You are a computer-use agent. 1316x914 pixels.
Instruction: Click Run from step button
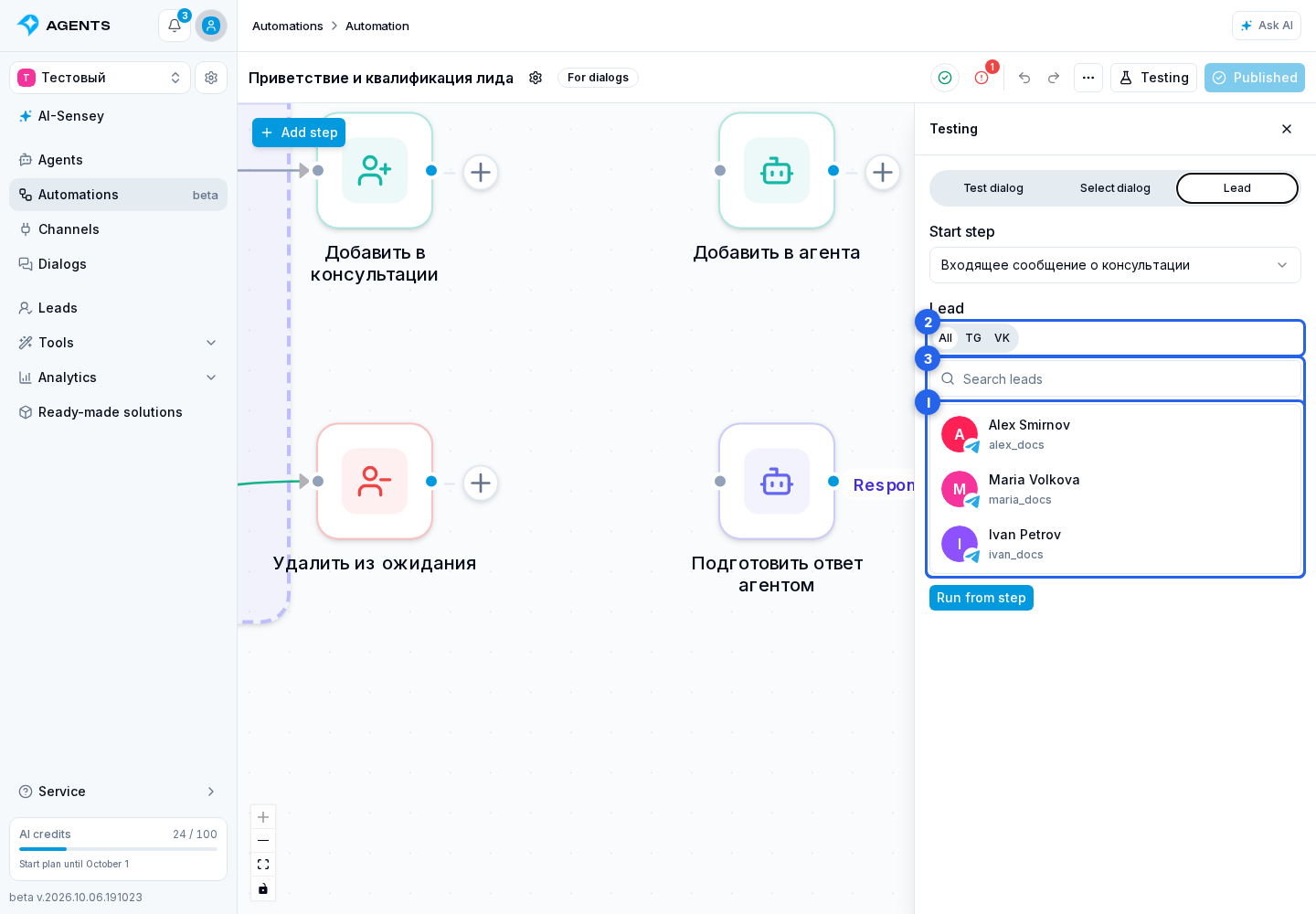coord(982,598)
